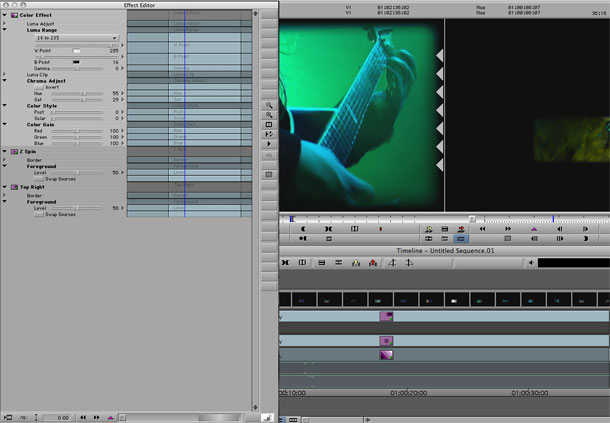Screen dimensions: 610x423
Task: Click the W Point white color swatch
Action: 76,49
